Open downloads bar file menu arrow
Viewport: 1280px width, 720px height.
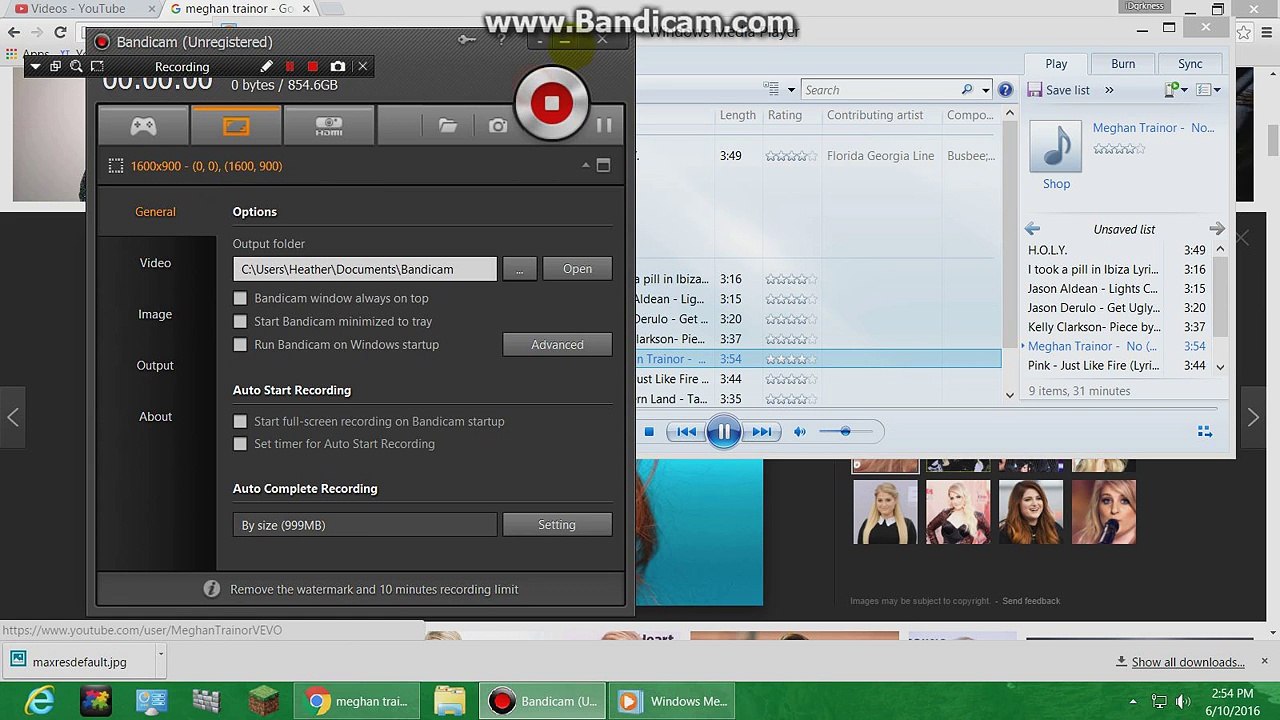pyautogui.click(x=160, y=657)
